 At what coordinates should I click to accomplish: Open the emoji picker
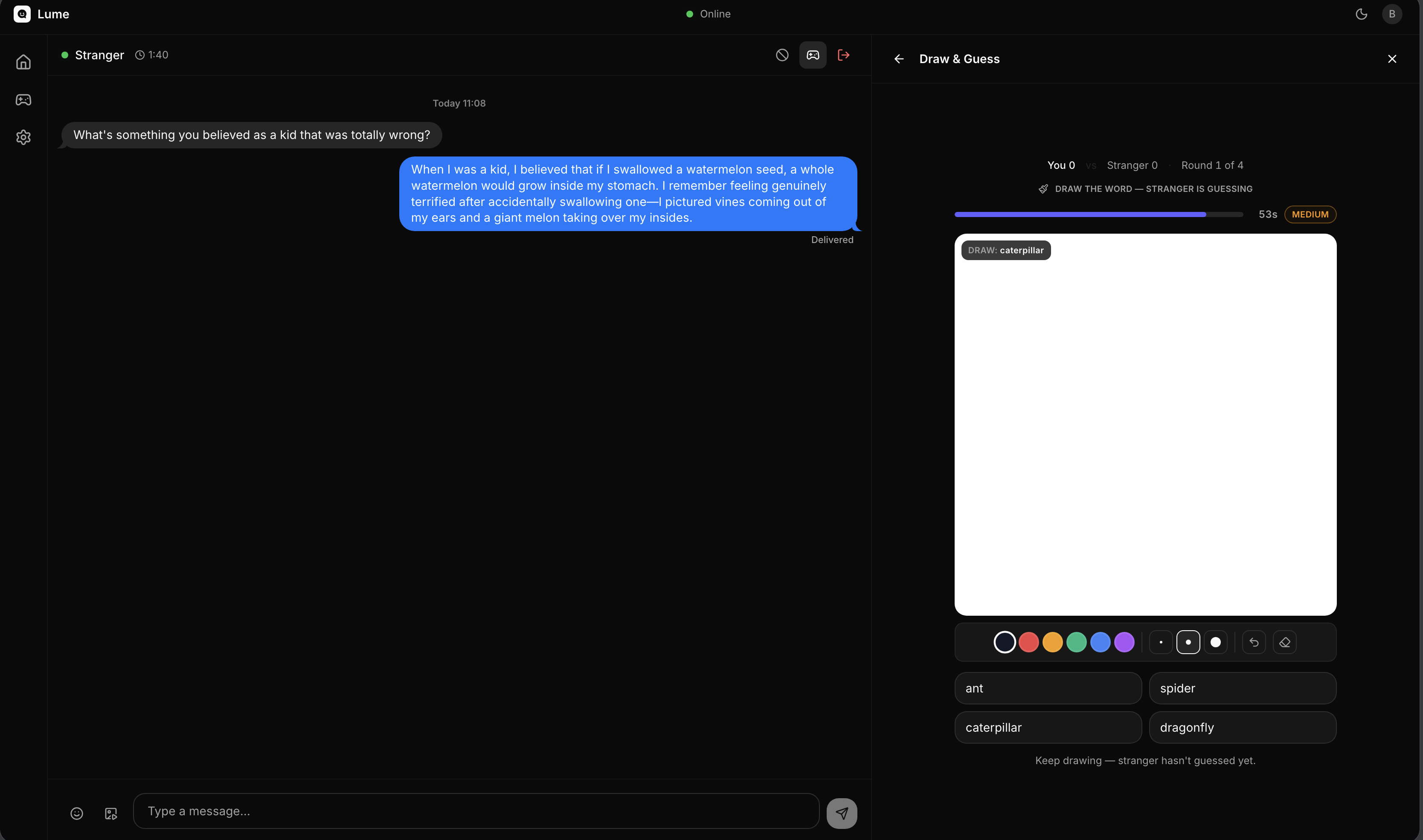[x=76, y=814]
